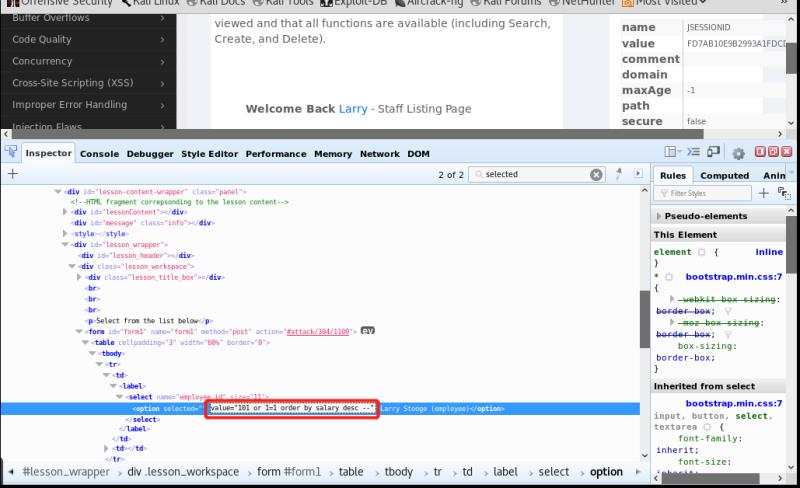Open developer toolbox settings gear
Screen dimensions: 800x488
pos(738,153)
